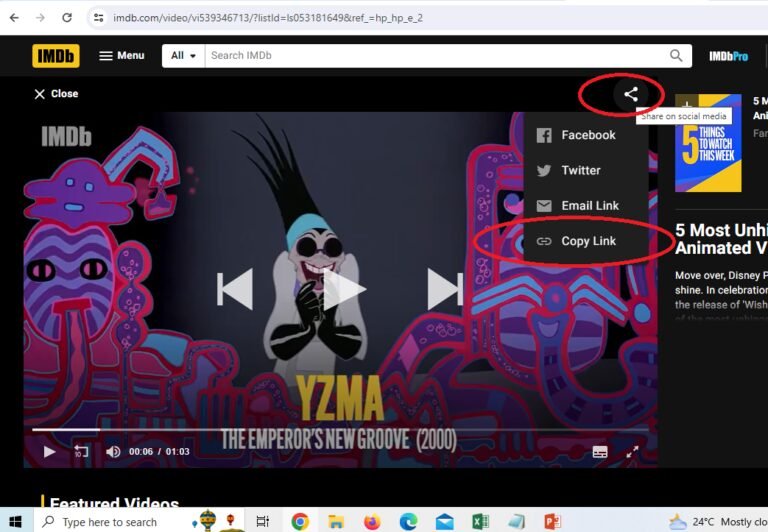This screenshot has height=532, width=768.
Task: Open File Explorer from taskbar
Action: 336,522
